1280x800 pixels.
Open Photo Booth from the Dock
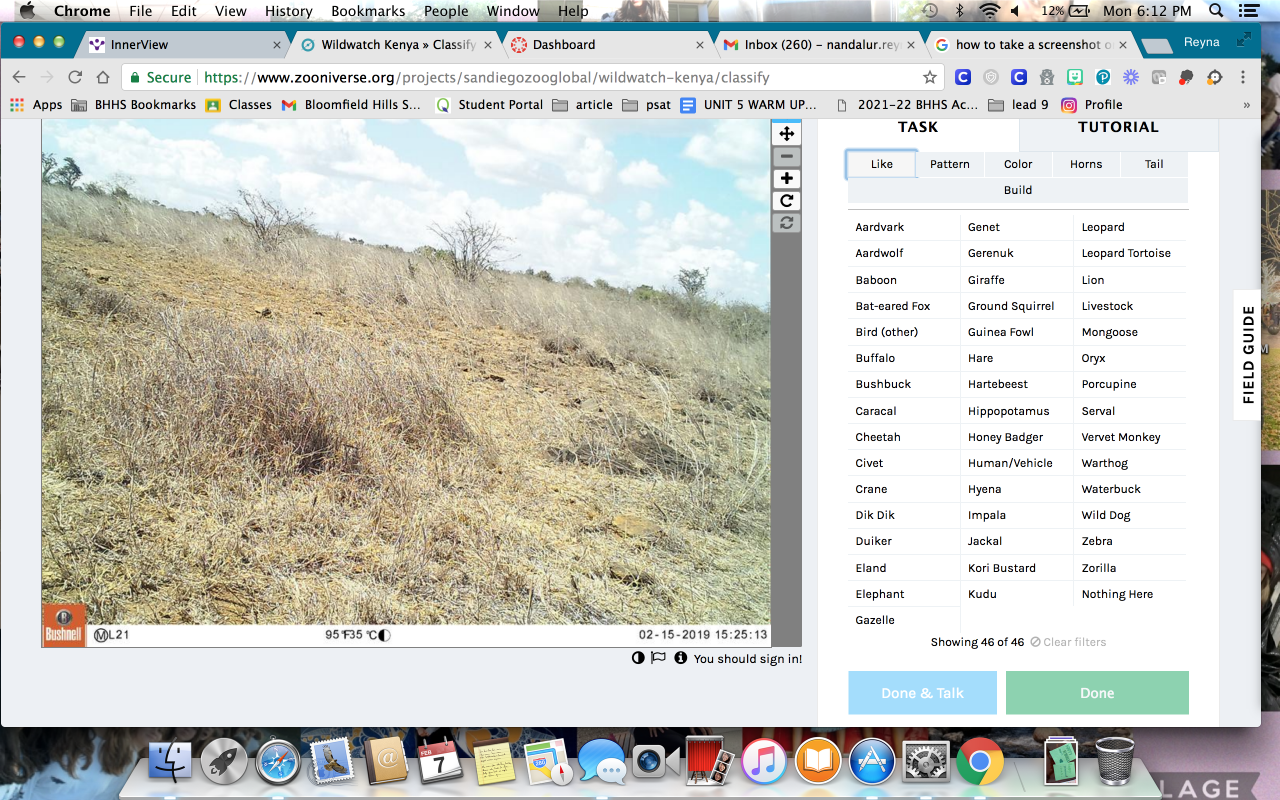click(x=710, y=763)
